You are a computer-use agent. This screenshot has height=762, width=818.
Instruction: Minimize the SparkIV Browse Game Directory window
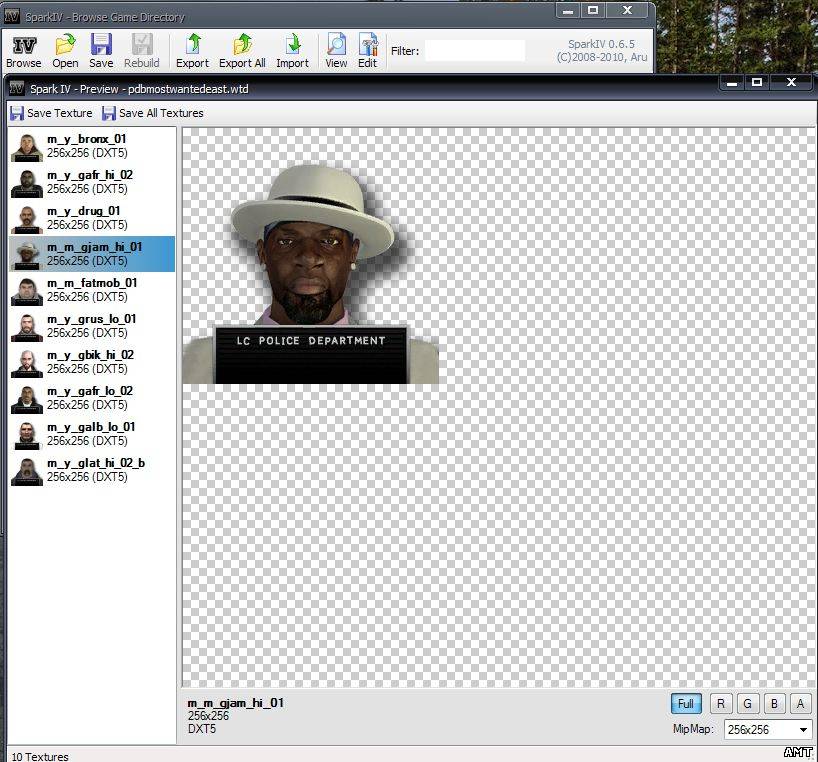point(568,10)
